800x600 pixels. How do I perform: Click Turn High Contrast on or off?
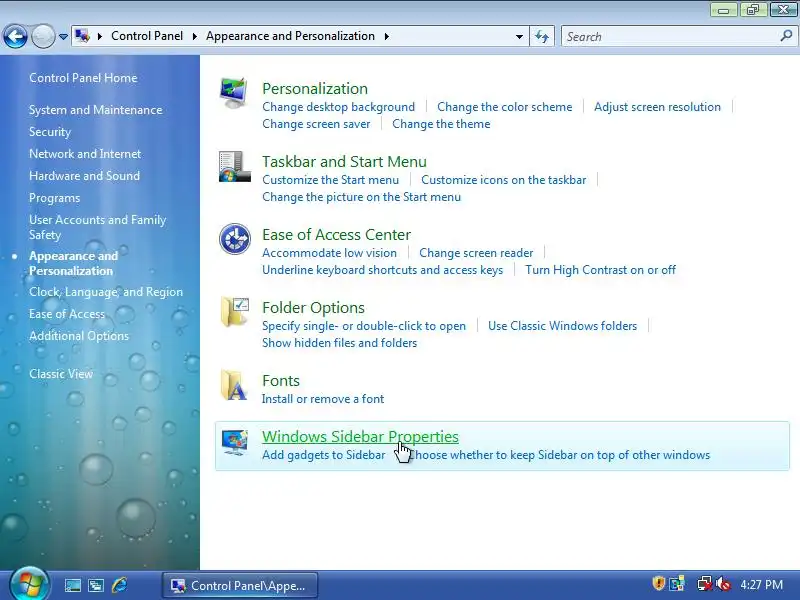coord(601,270)
